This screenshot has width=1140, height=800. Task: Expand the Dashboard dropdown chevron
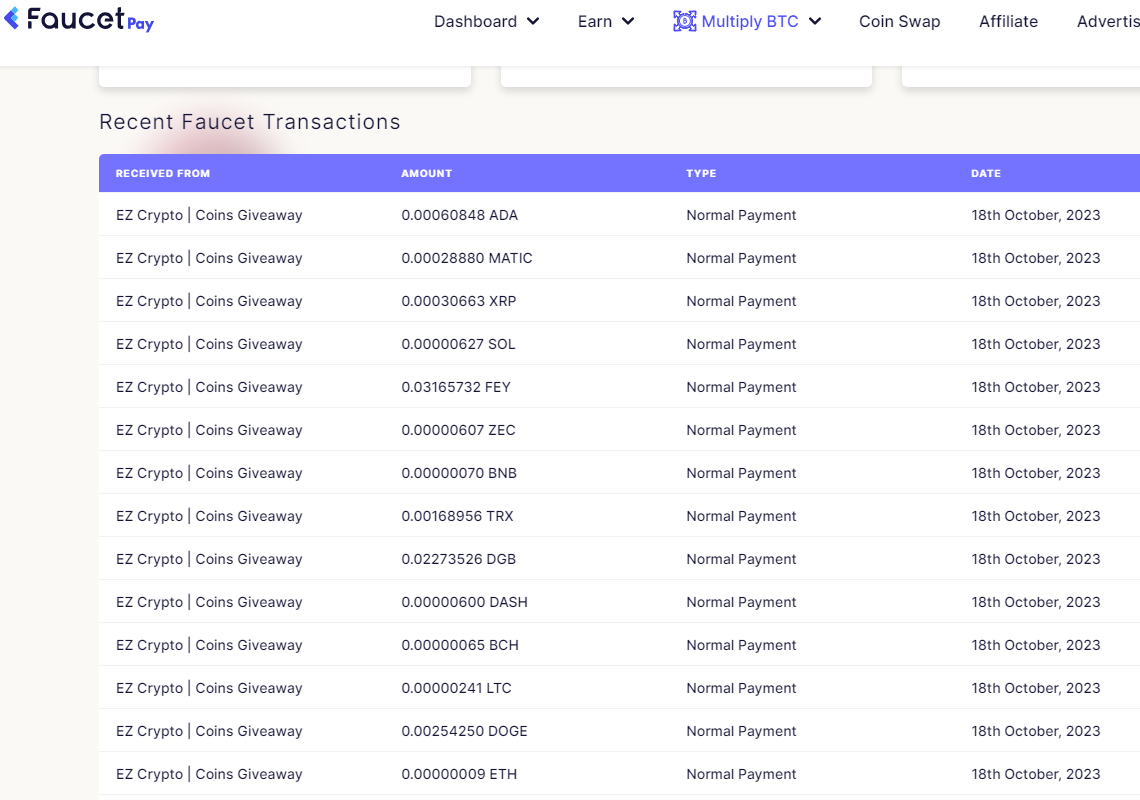point(533,22)
